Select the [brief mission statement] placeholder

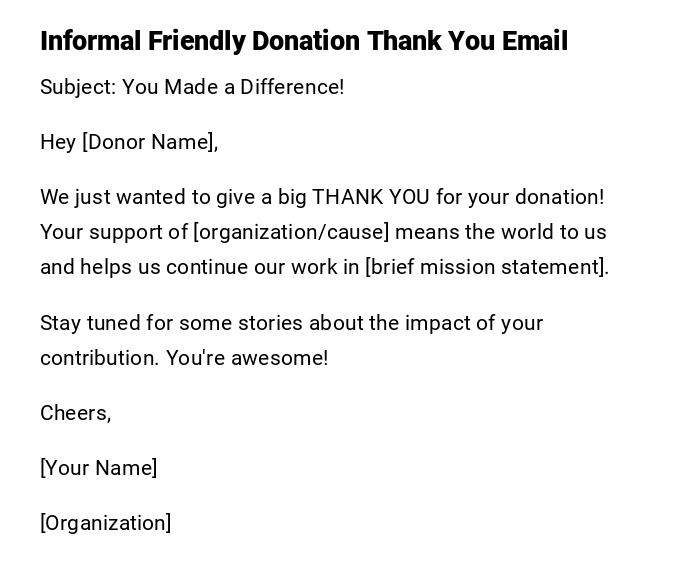click(485, 267)
